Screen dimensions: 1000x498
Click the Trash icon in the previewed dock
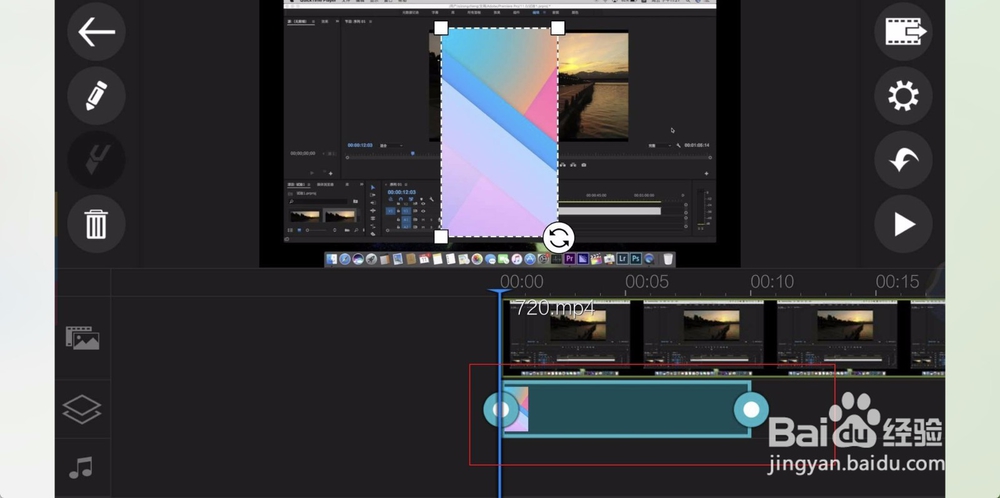[668, 259]
